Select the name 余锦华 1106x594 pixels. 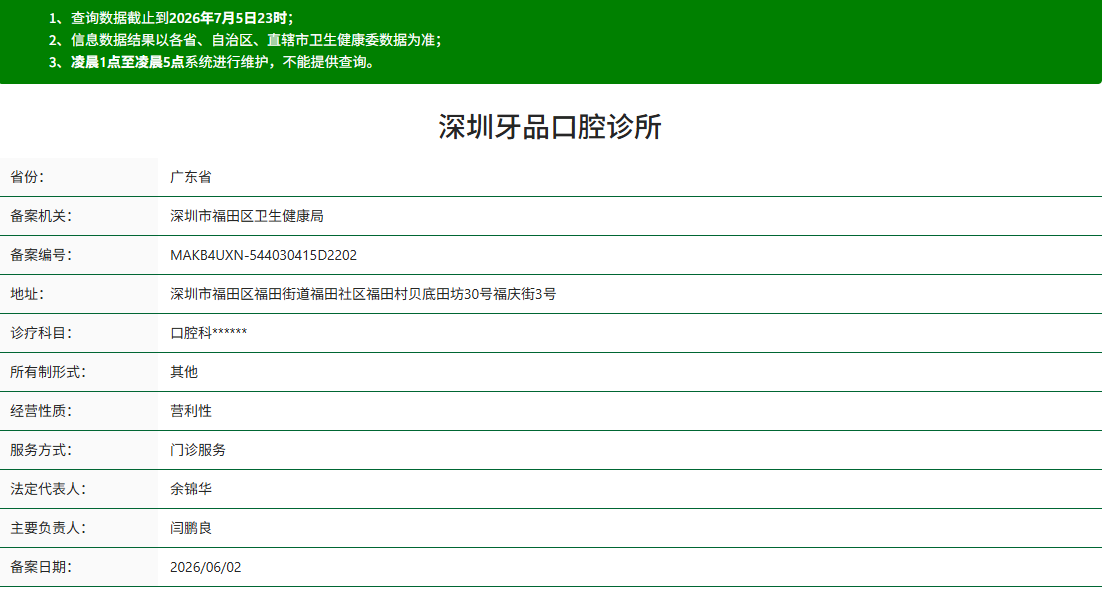[190, 489]
